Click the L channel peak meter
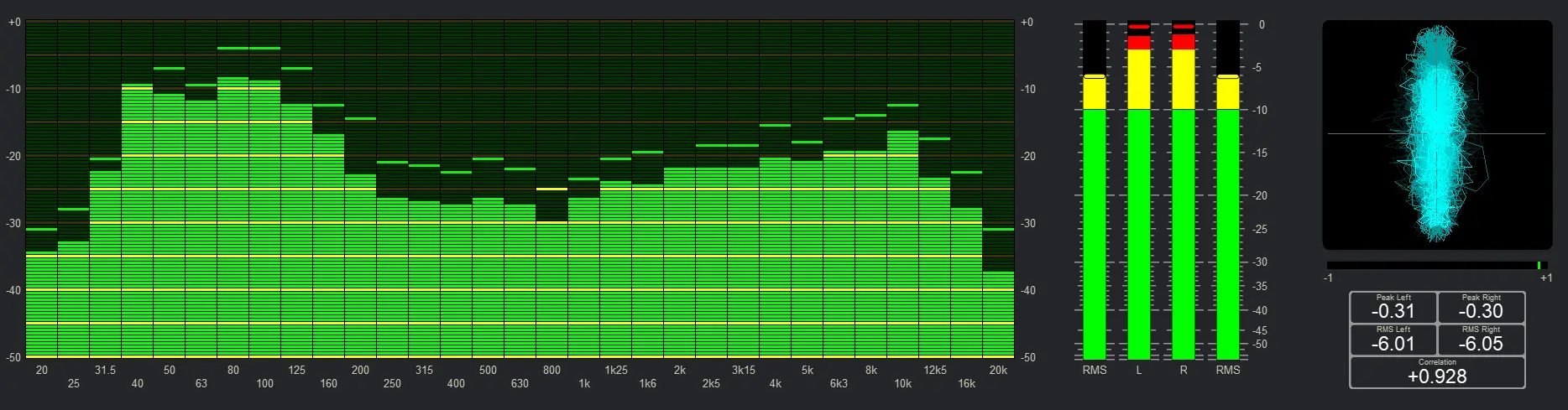 (1139, 210)
